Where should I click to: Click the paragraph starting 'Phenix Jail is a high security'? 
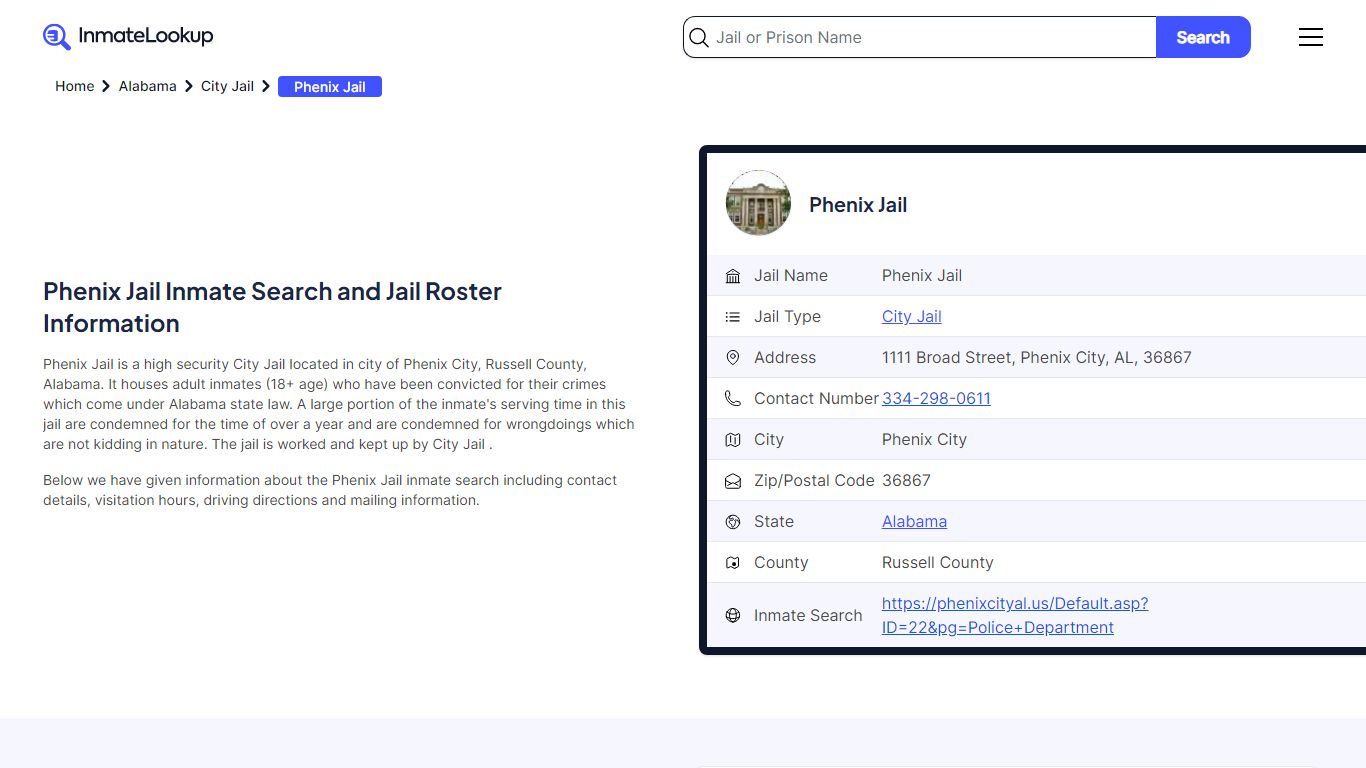click(339, 404)
